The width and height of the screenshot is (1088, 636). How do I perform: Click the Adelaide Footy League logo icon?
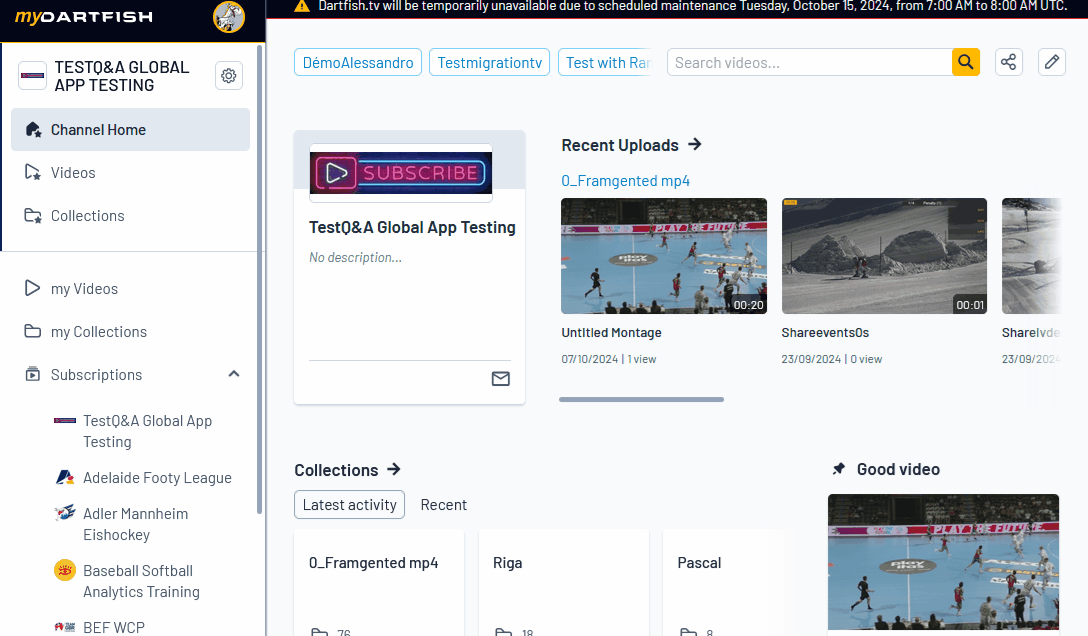65,477
